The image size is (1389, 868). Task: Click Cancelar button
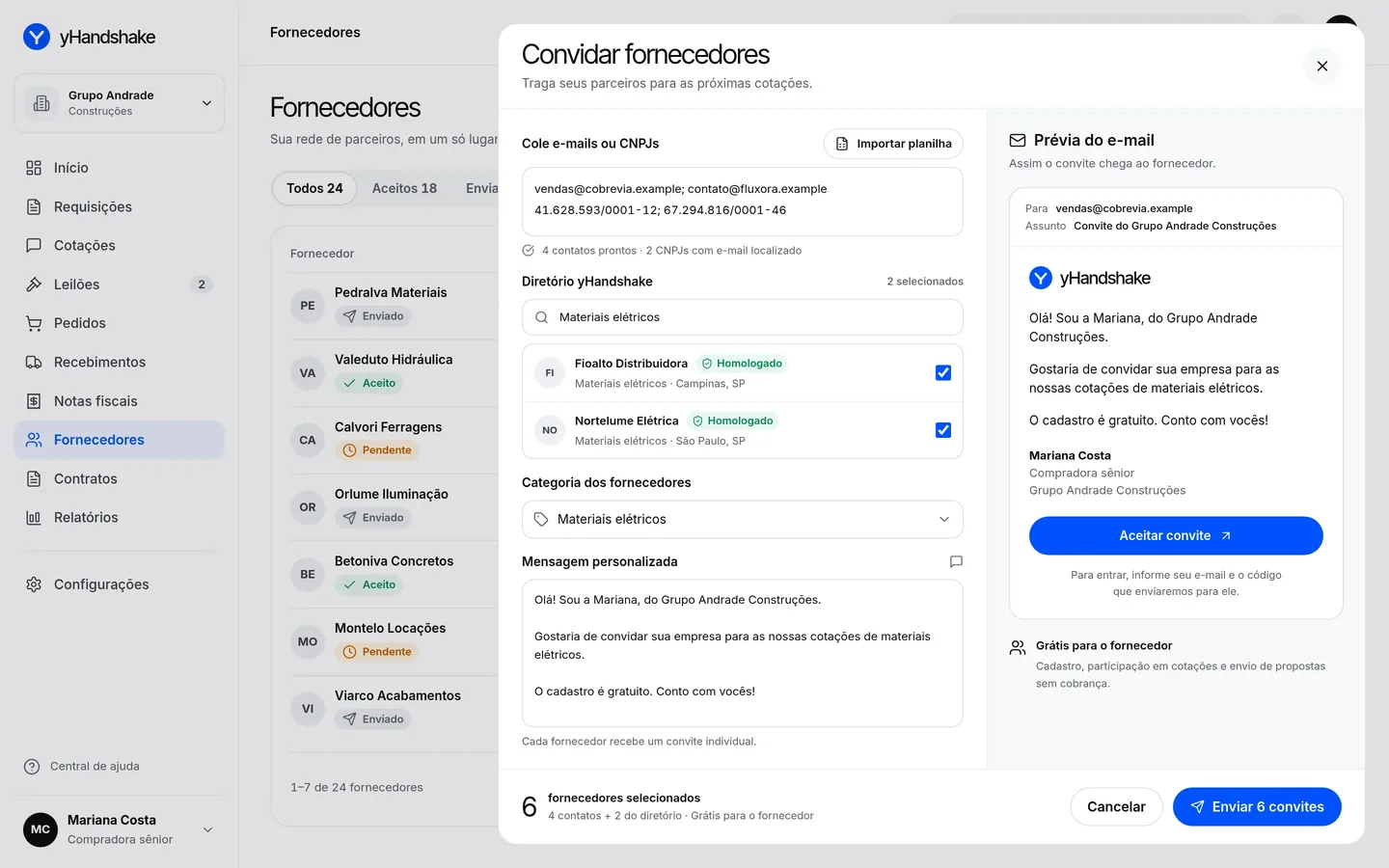point(1116,807)
